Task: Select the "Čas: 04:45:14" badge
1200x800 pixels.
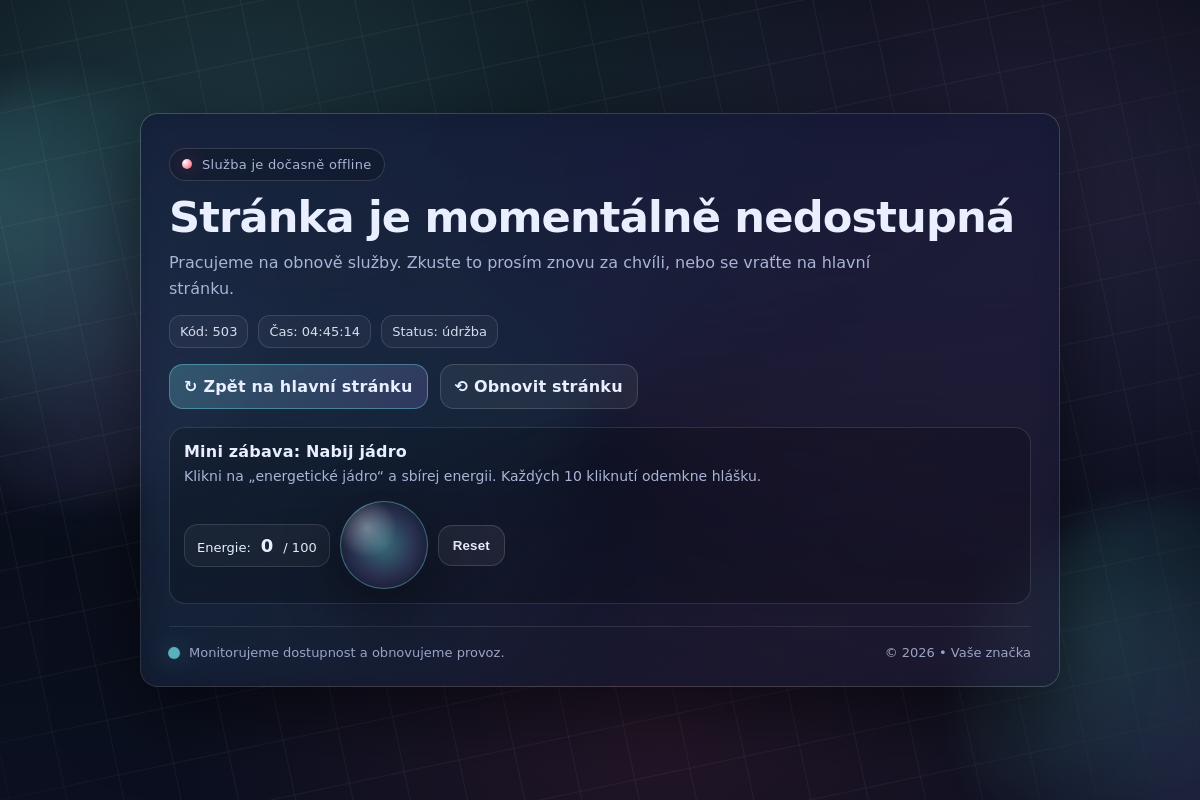Action: [314, 331]
